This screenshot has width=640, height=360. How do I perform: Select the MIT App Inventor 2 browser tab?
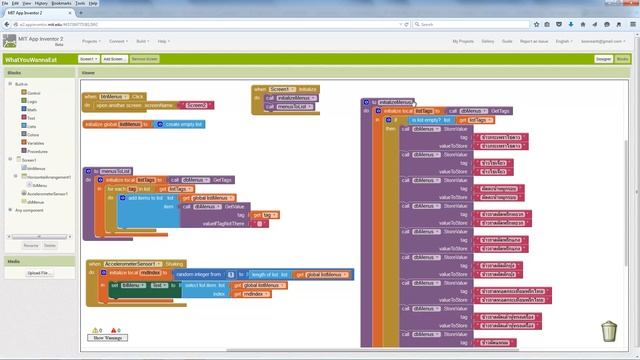[39, 13]
